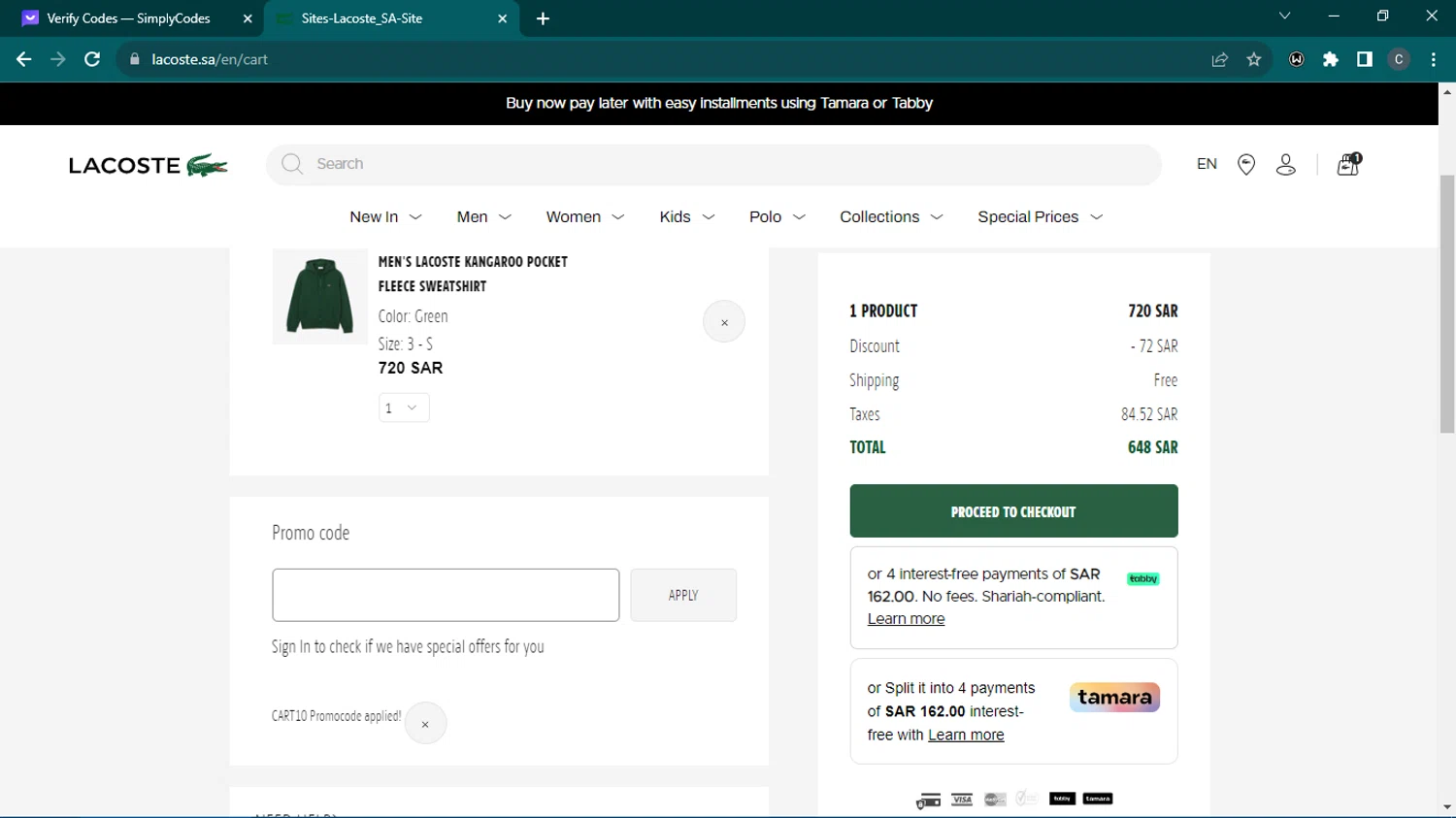This screenshot has width=1456, height=818.
Task: Expand the New In menu
Action: pyautogui.click(x=385, y=217)
